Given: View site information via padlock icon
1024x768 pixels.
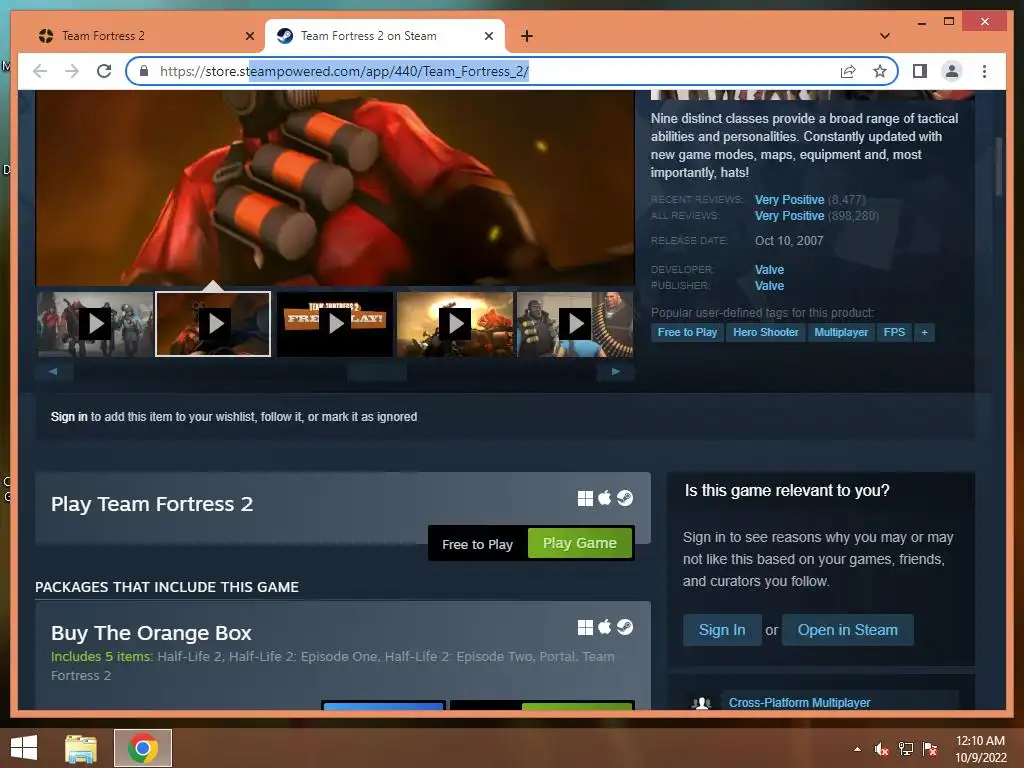Looking at the screenshot, I should coord(144,71).
